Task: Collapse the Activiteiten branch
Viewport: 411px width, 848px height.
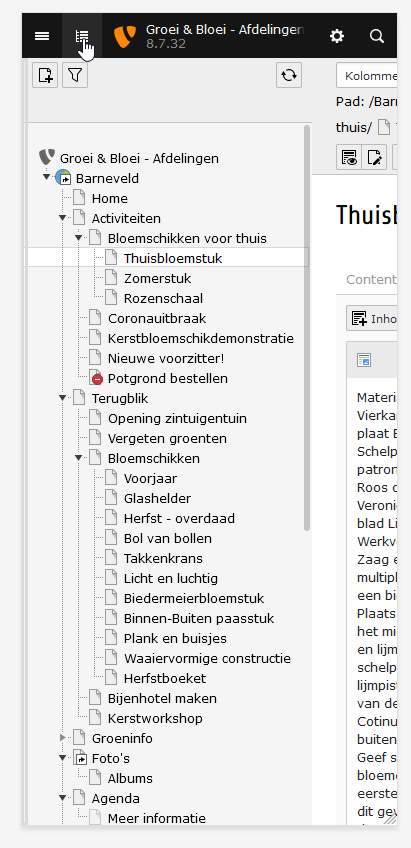Action: pos(63,218)
